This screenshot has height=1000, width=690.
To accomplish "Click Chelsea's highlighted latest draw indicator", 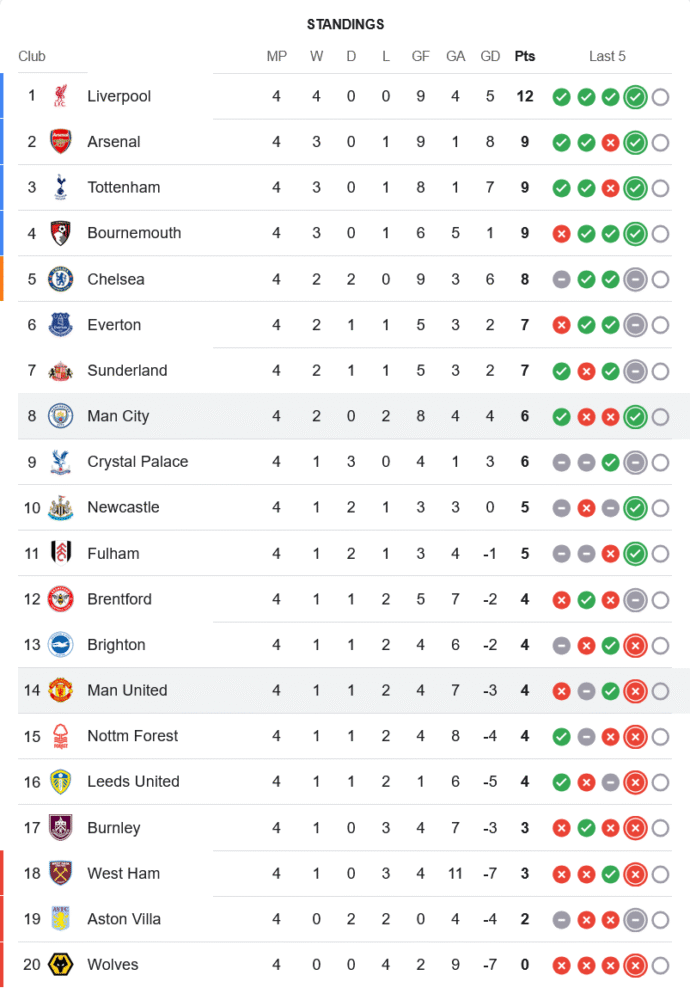I will tap(634, 280).
